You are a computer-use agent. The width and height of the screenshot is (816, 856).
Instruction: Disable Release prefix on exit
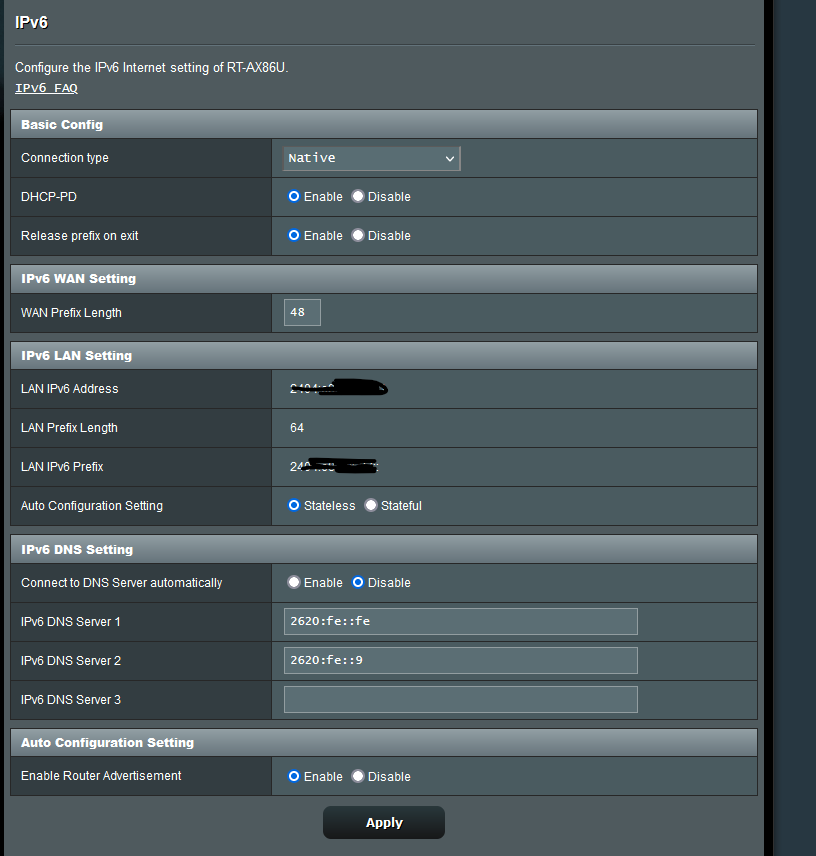click(358, 236)
